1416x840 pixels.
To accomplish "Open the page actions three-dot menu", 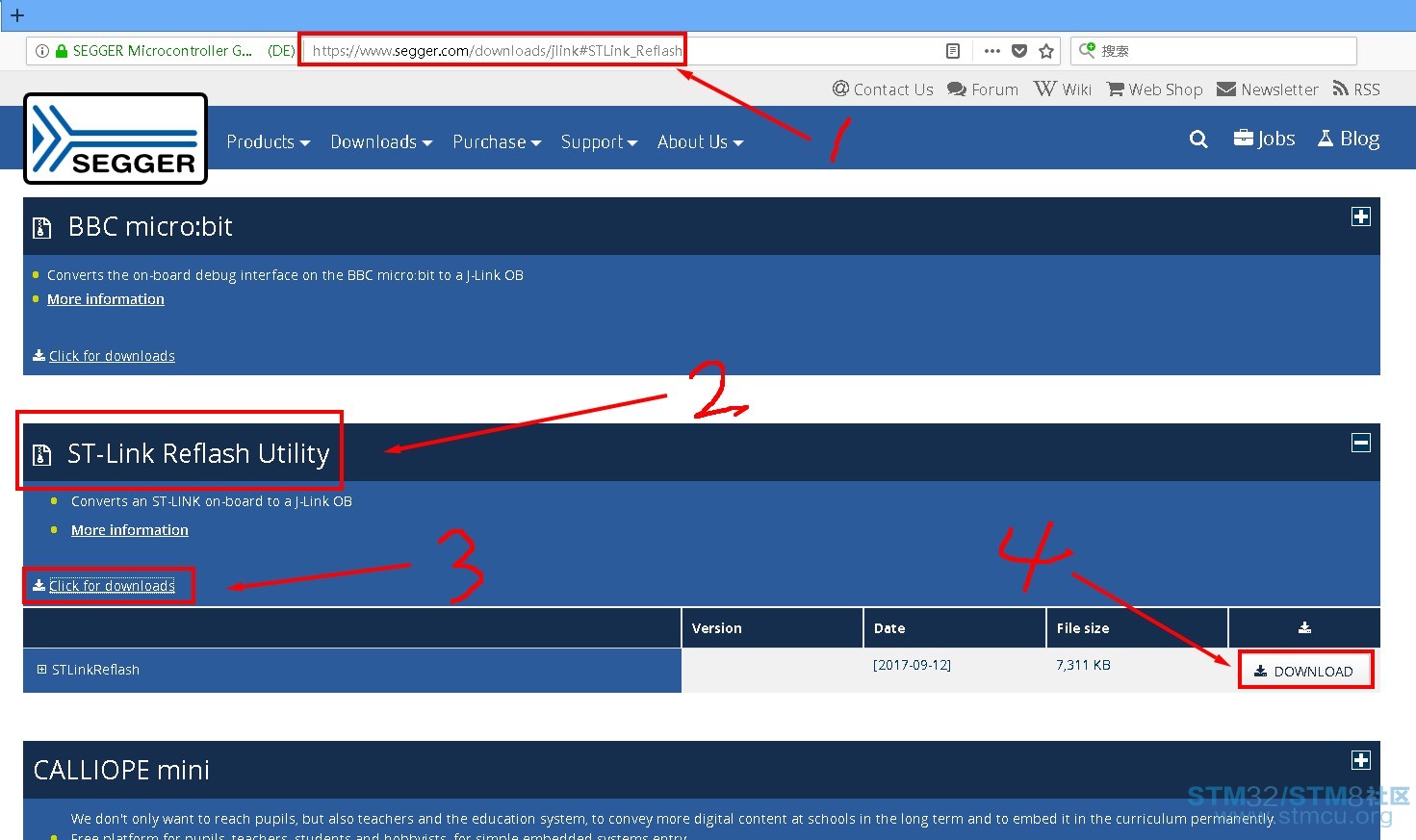I will [x=992, y=51].
